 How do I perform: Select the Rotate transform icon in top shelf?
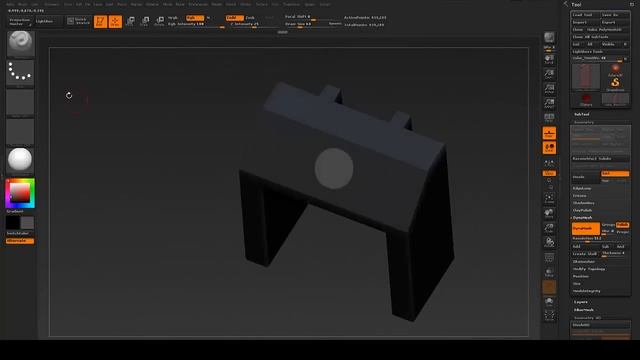(x=159, y=21)
